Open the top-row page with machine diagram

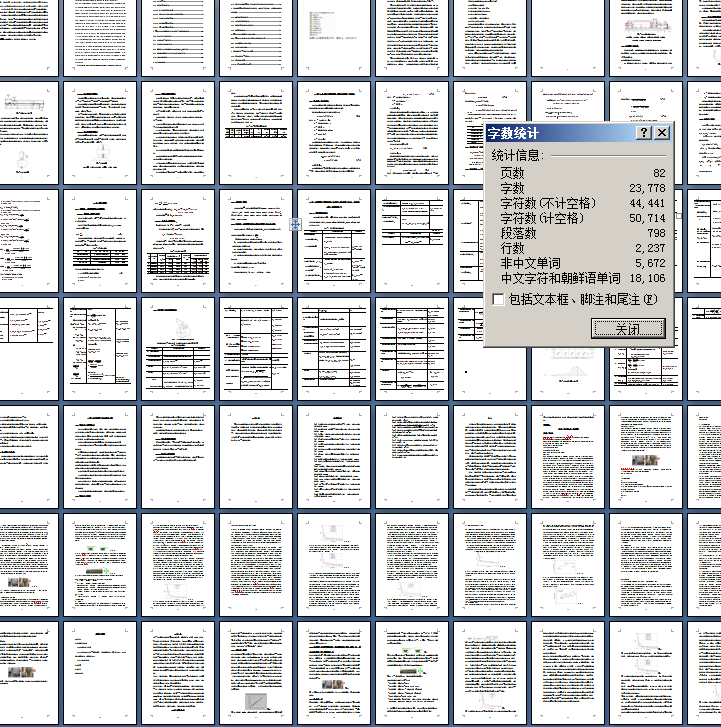[646, 37]
